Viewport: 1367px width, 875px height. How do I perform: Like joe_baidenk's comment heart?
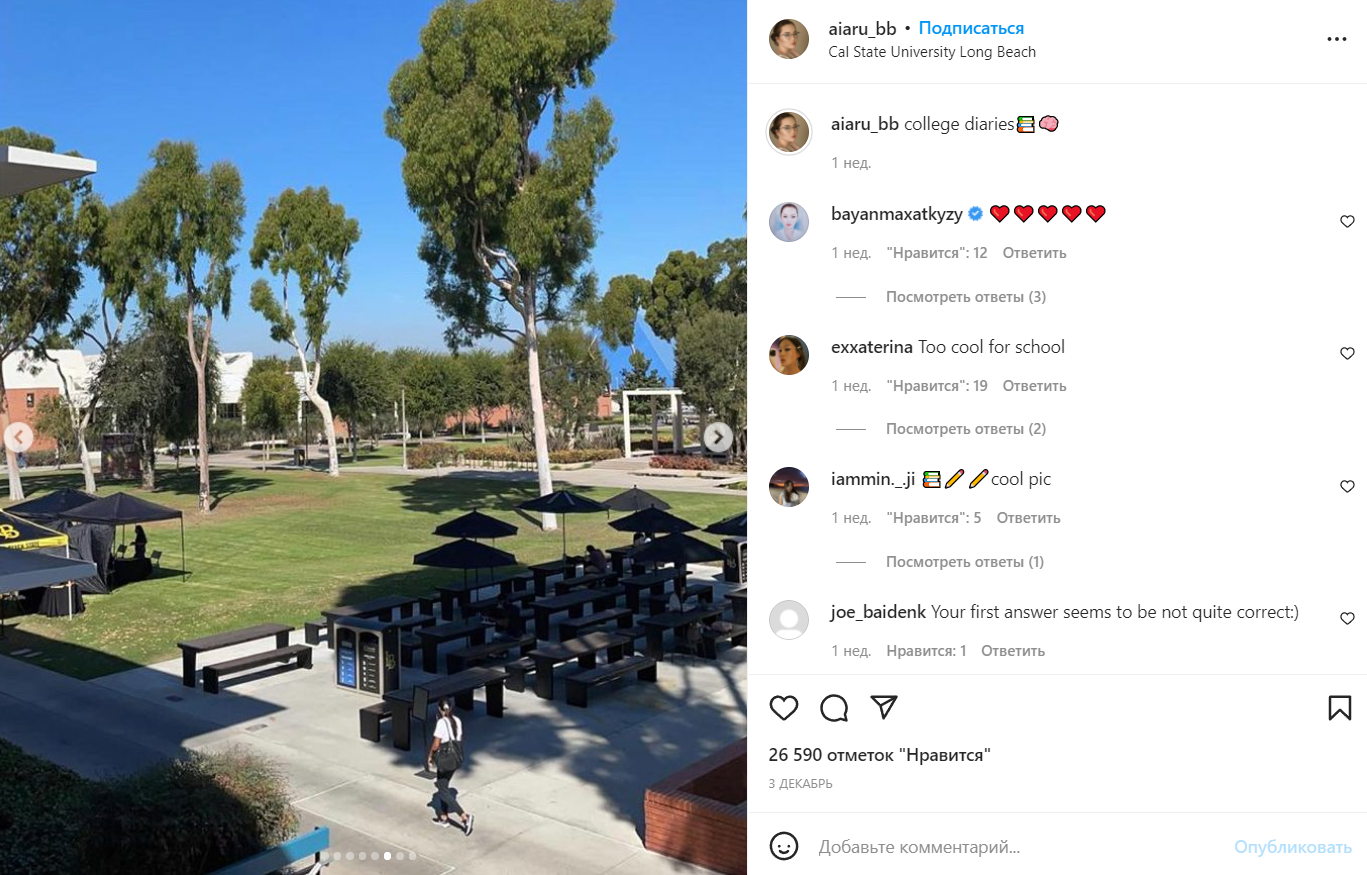pyautogui.click(x=1347, y=618)
